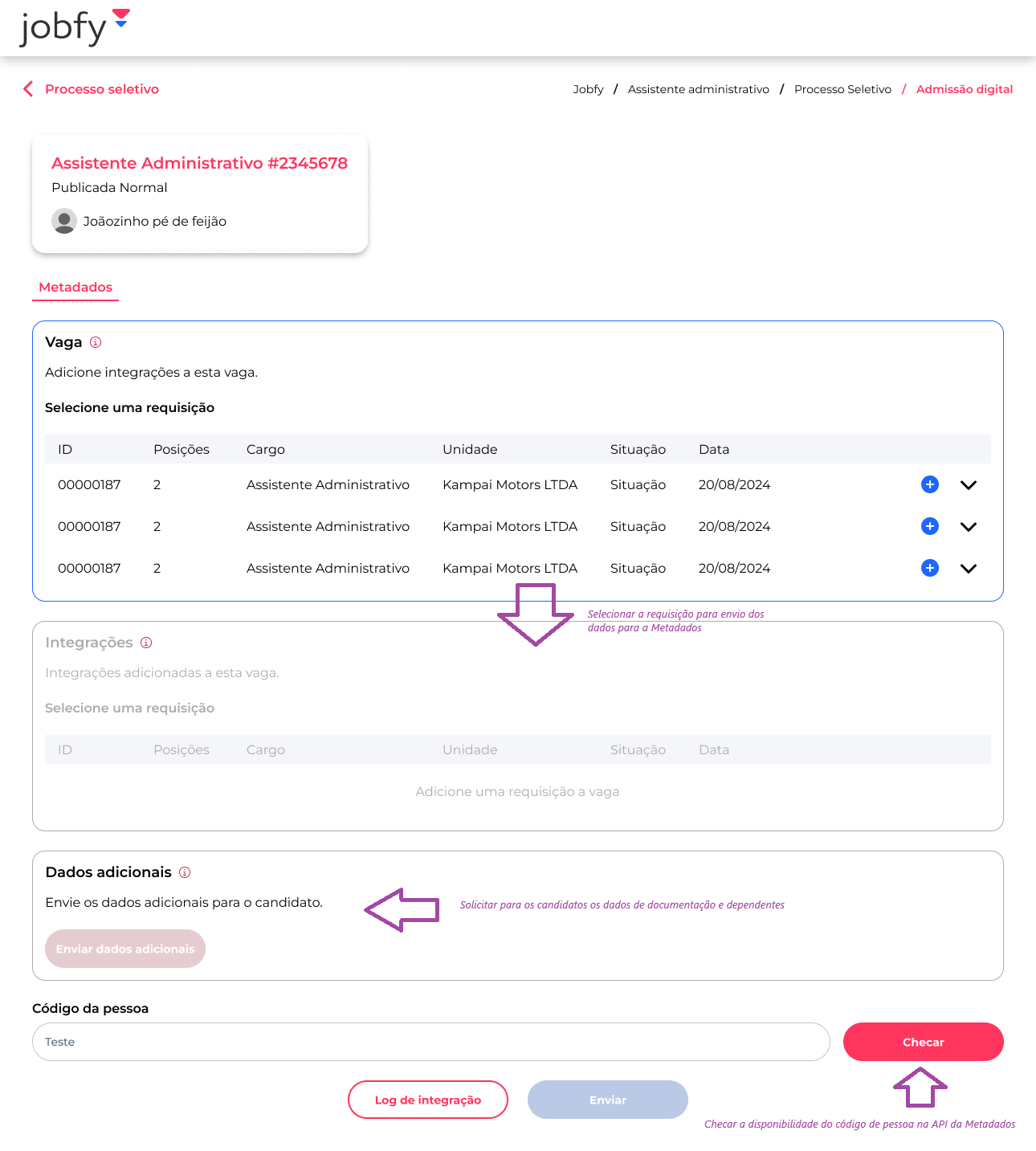Click the jobfy logo
Viewport: 1036px width, 1151px height.
[74, 27]
